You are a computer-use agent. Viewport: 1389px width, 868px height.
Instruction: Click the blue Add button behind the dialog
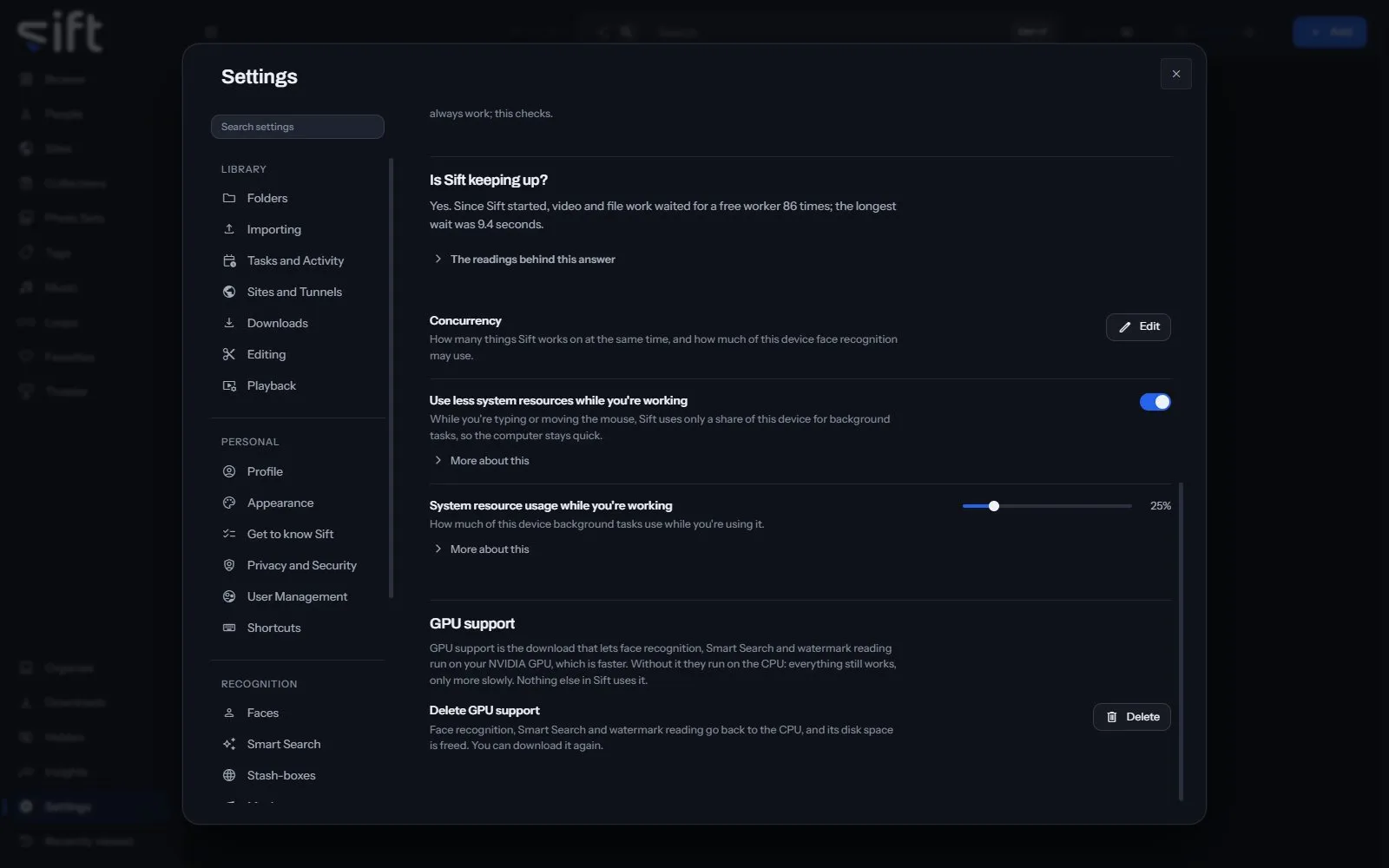(x=1330, y=32)
